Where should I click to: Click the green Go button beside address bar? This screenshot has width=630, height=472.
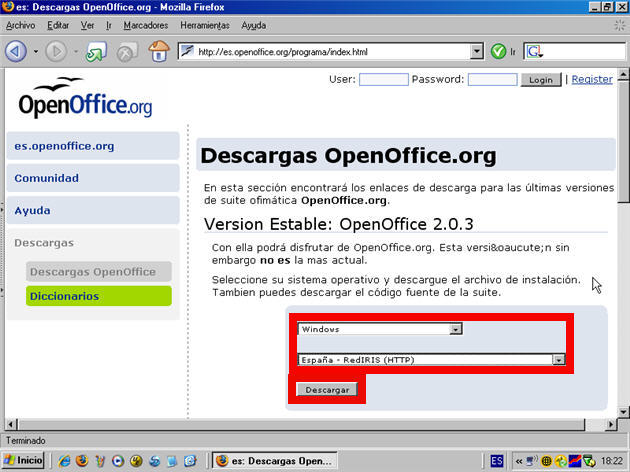click(499, 50)
